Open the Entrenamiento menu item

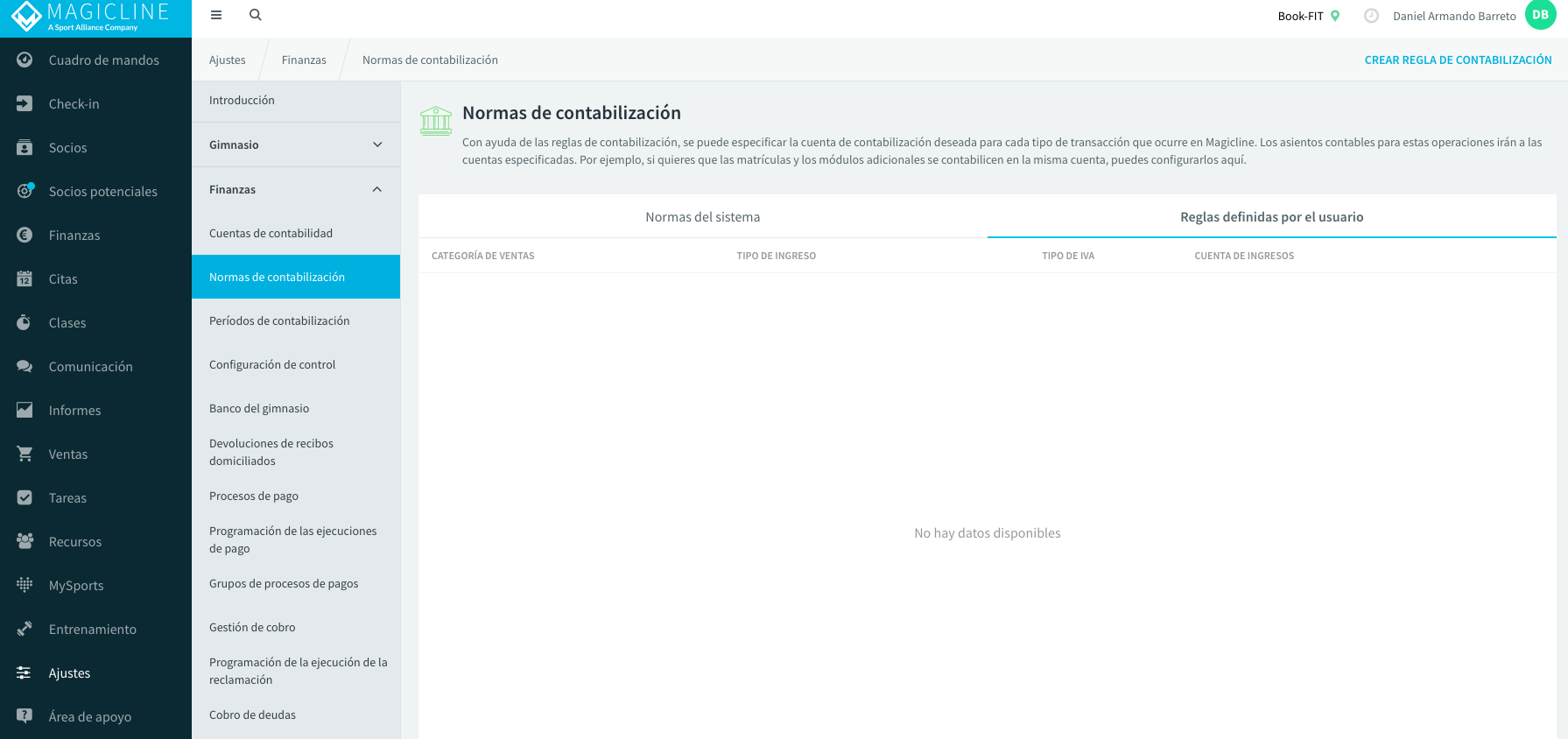click(x=93, y=629)
